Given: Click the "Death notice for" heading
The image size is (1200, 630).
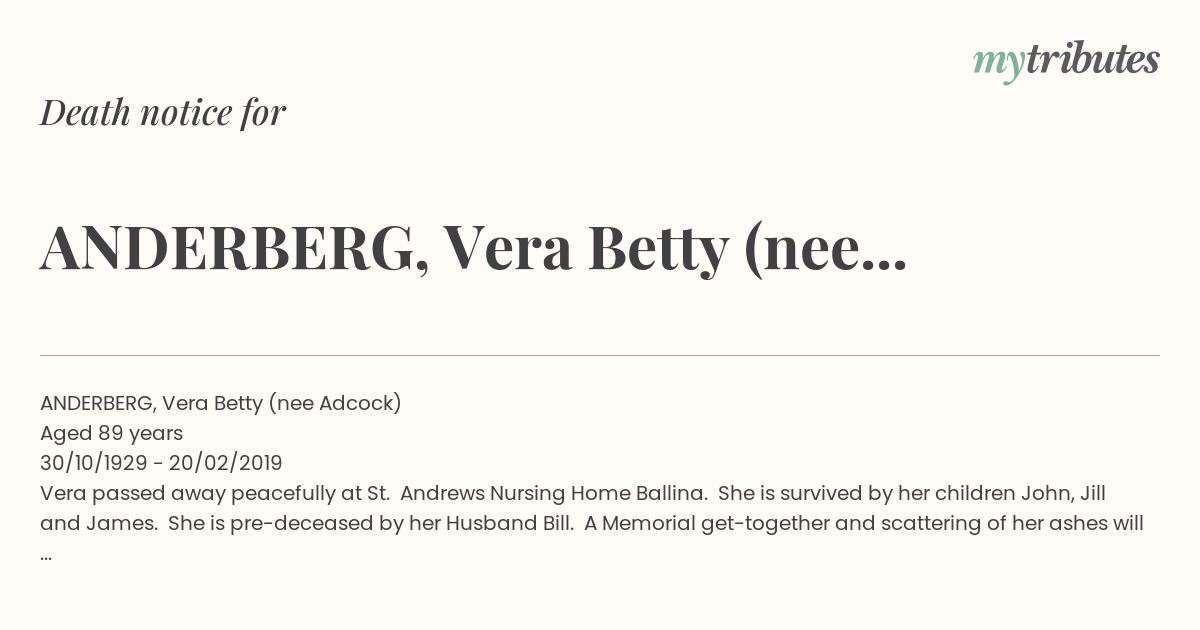Looking at the screenshot, I should 163,113.
